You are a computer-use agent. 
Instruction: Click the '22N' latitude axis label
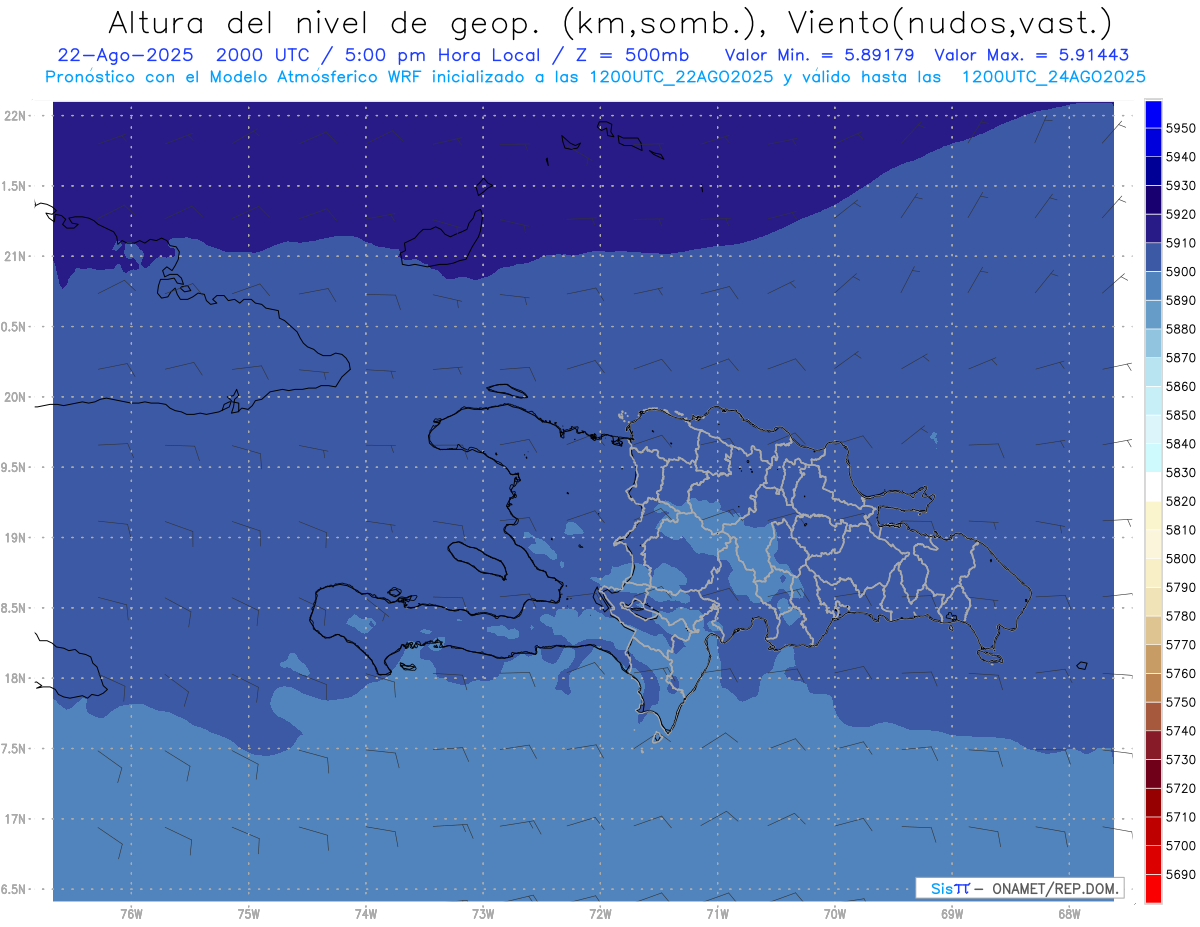click(x=16, y=116)
